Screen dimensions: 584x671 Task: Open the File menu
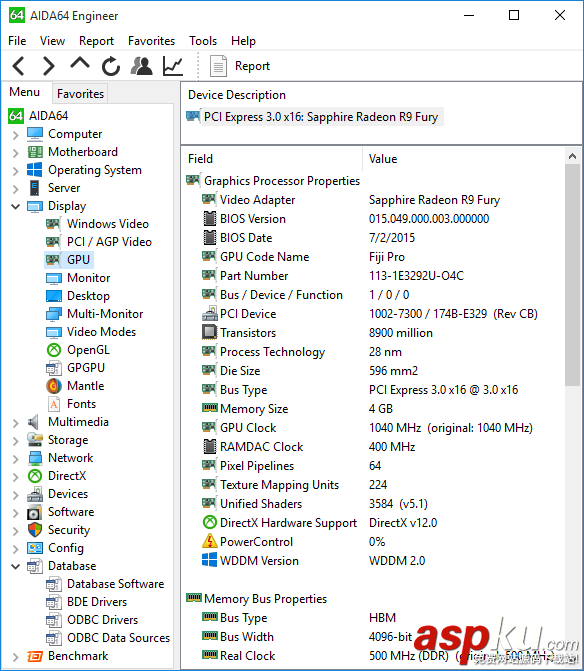click(17, 41)
